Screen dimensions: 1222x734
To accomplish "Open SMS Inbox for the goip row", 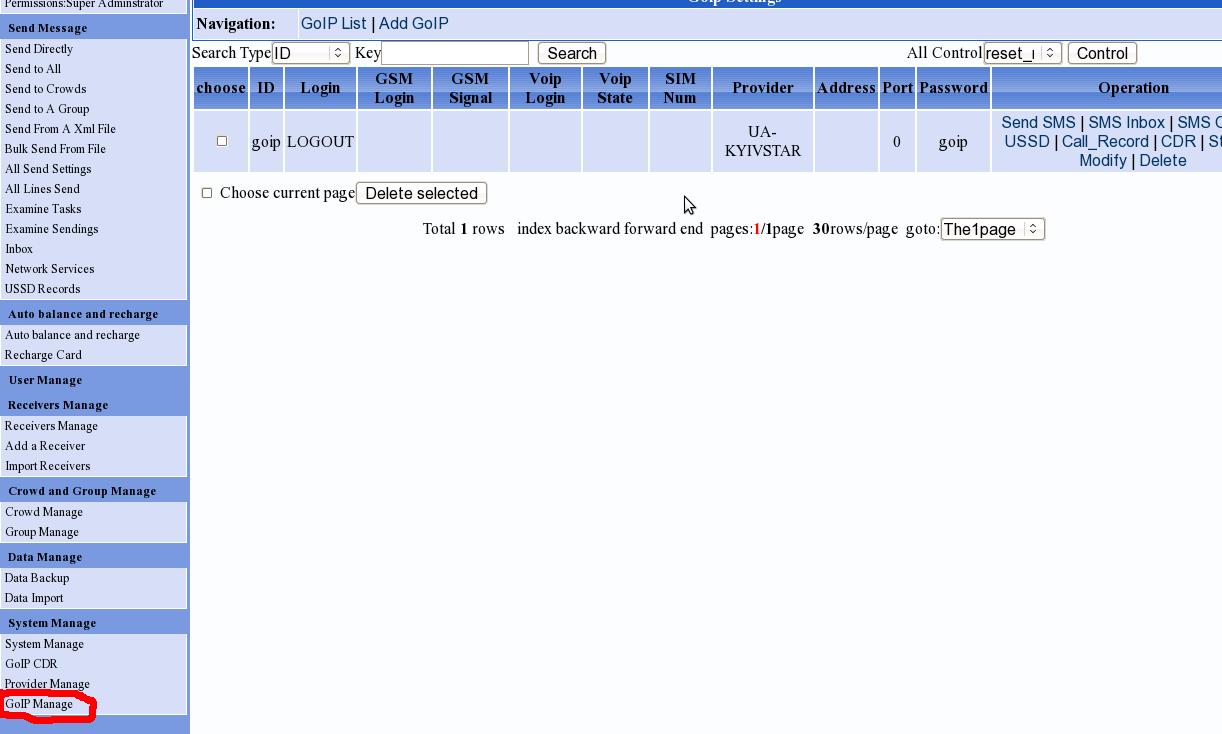I will (x=1126, y=122).
